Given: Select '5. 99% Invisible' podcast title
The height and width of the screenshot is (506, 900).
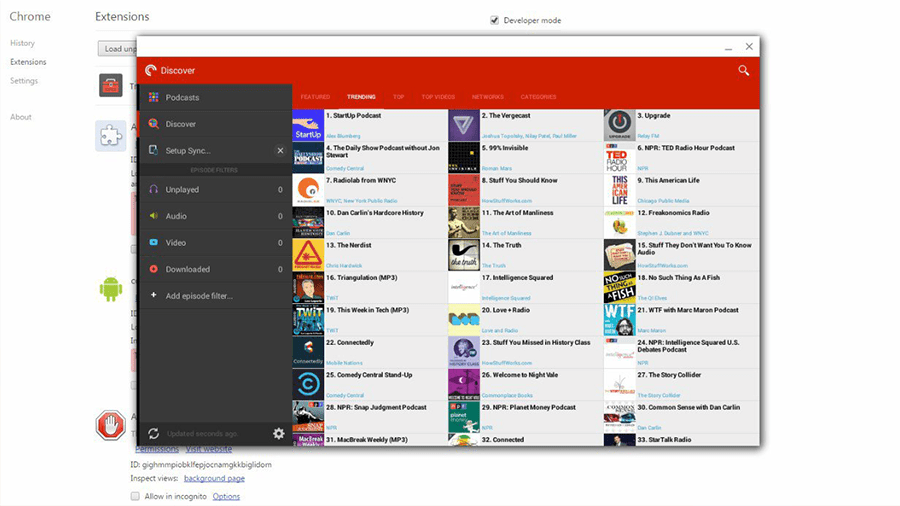Looking at the screenshot, I should pos(505,148).
